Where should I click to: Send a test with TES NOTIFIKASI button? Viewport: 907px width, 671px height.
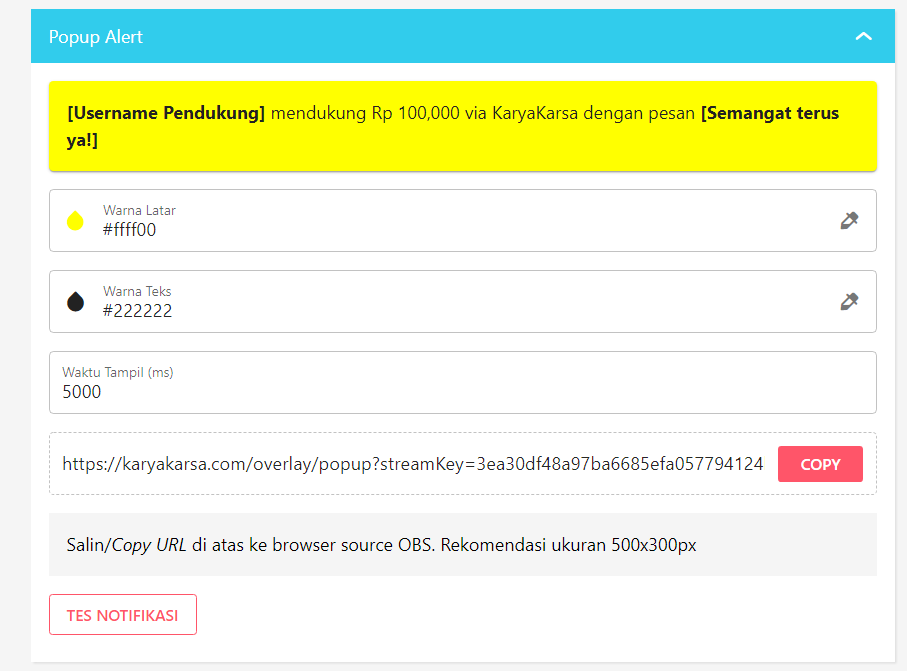click(x=123, y=615)
